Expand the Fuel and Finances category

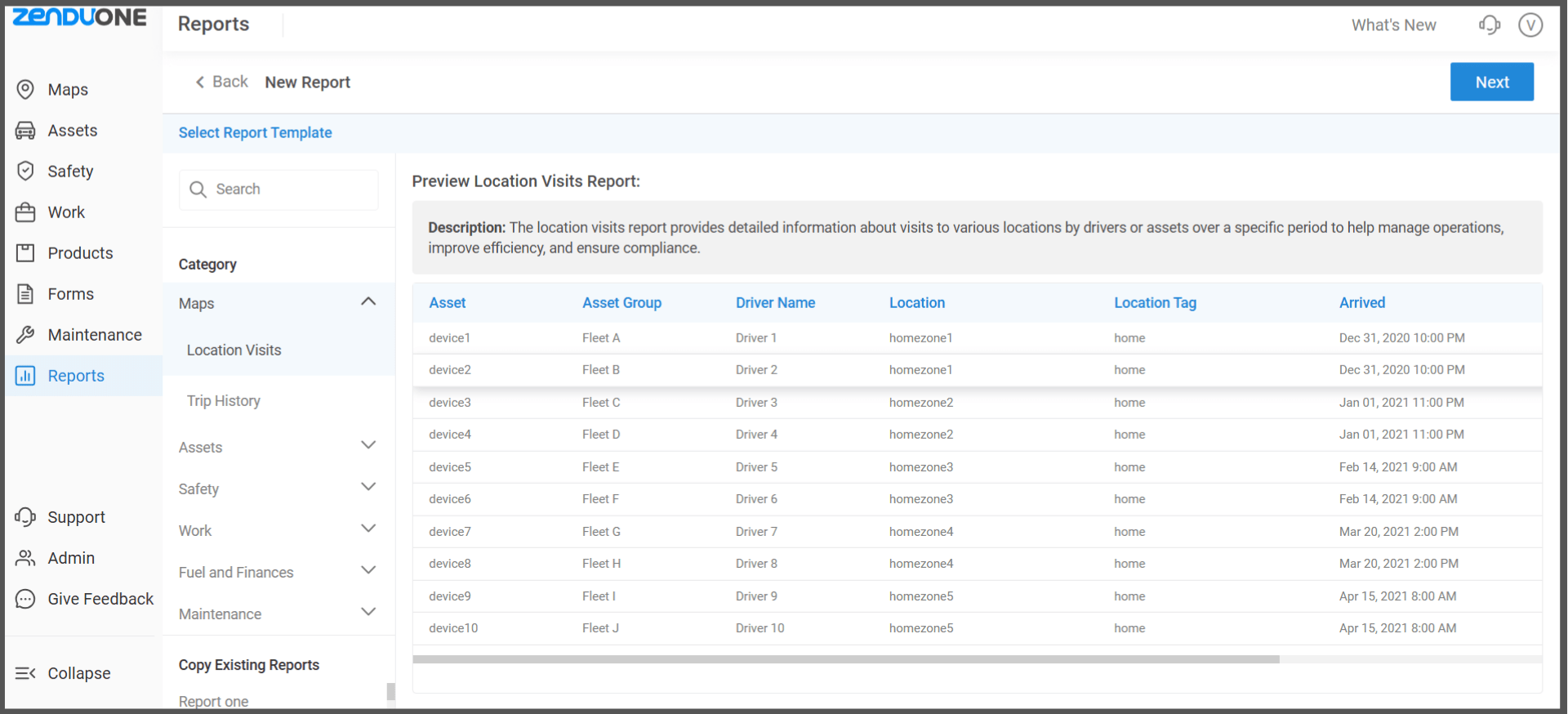368,571
